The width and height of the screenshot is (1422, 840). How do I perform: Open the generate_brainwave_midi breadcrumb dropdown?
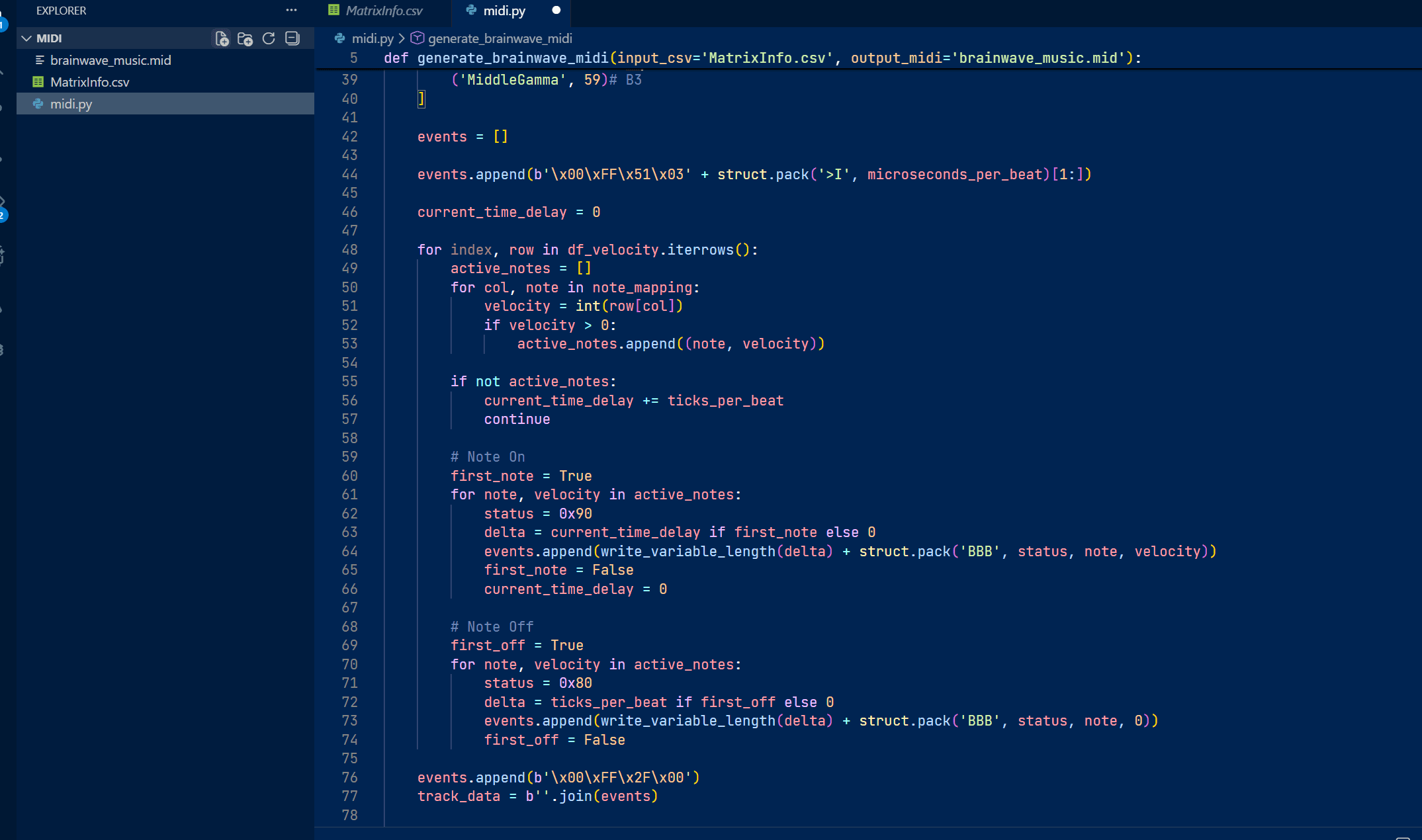tap(500, 38)
